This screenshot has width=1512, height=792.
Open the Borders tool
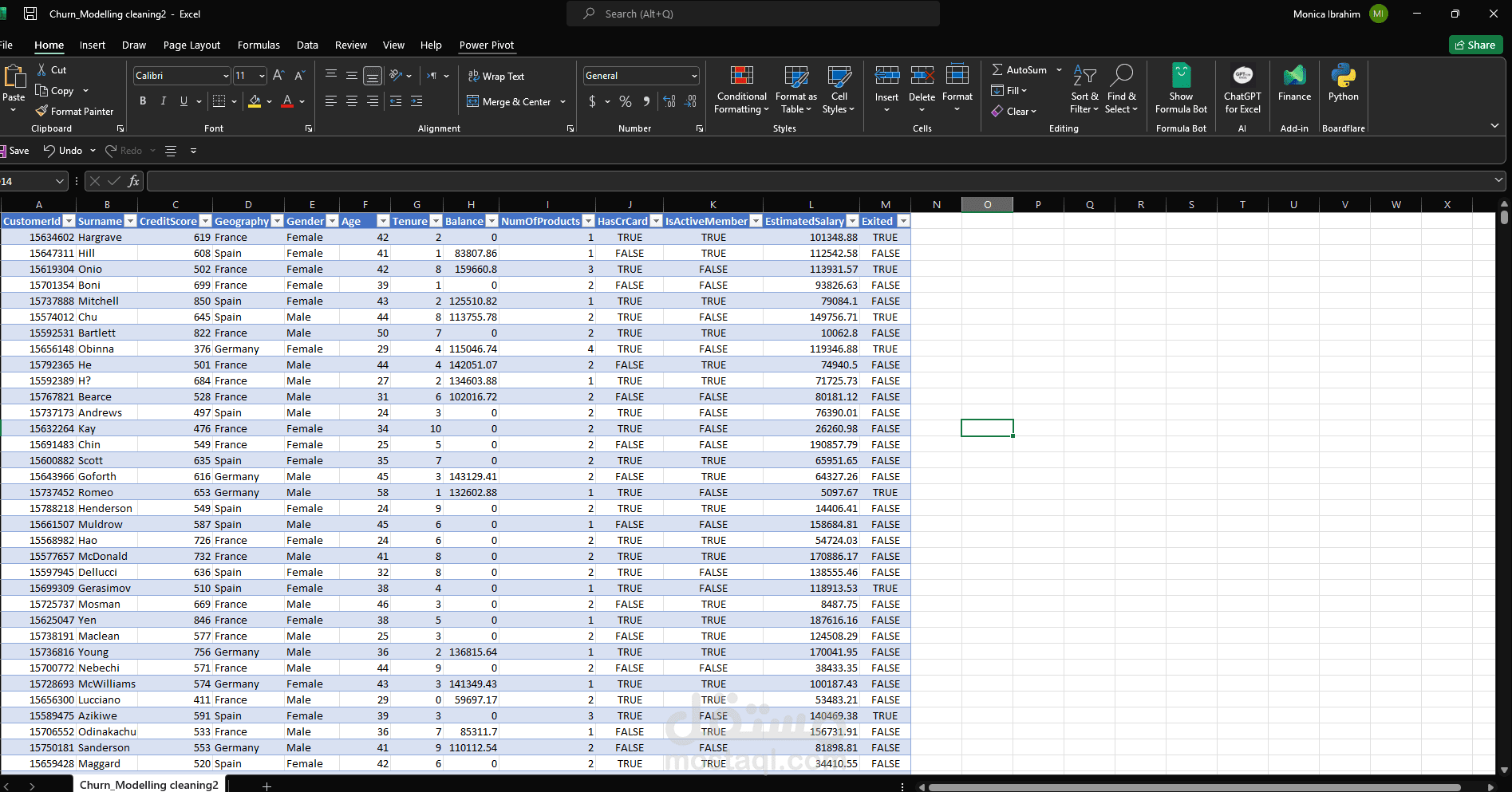pyautogui.click(x=219, y=101)
